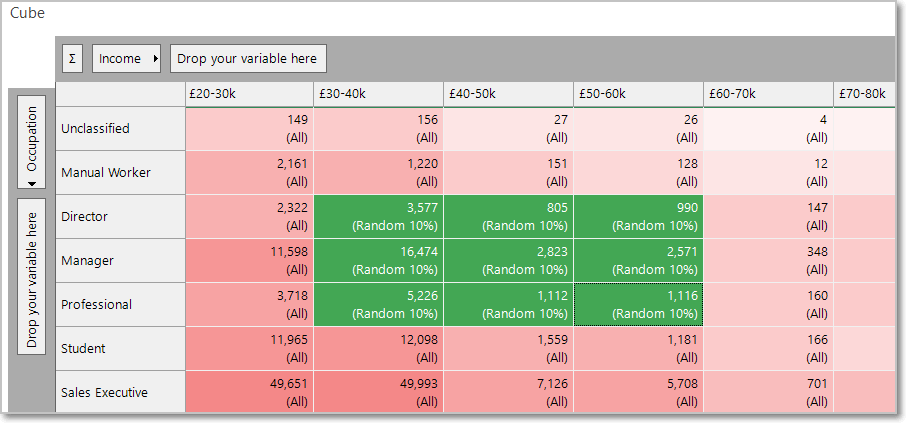
Task: Select the £50-60k column header
Action: (638, 94)
